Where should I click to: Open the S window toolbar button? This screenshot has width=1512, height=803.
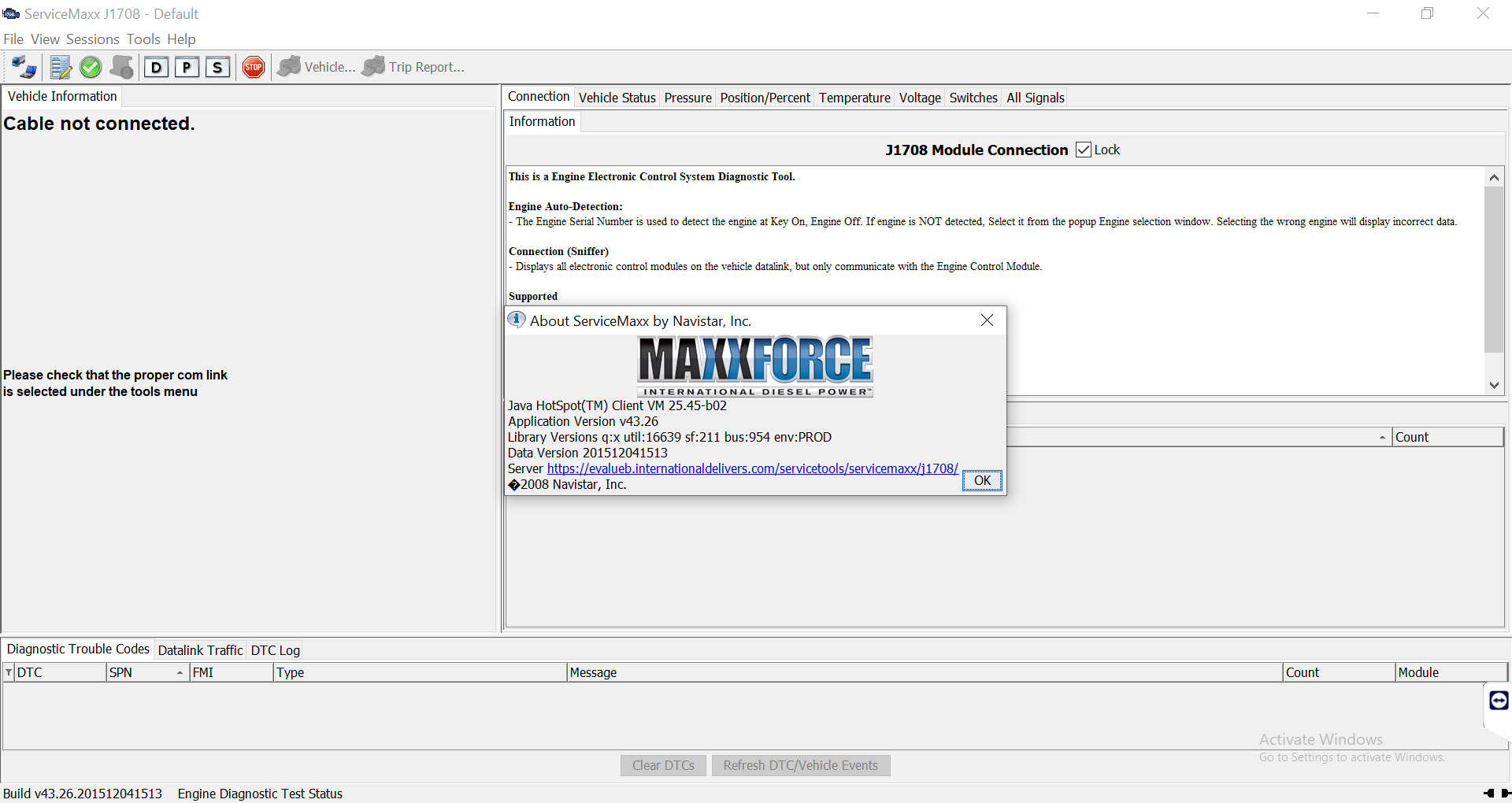(x=217, y=67)
